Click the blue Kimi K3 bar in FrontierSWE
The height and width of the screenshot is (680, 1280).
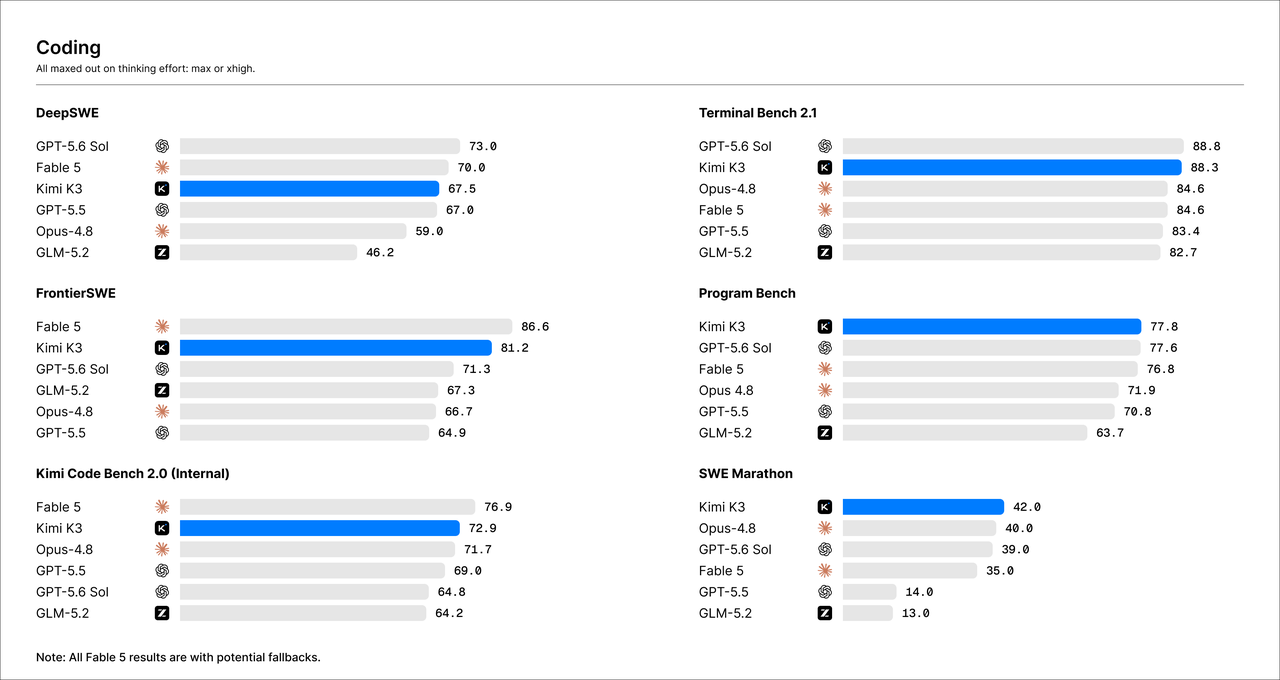click(x=336, y=348)
